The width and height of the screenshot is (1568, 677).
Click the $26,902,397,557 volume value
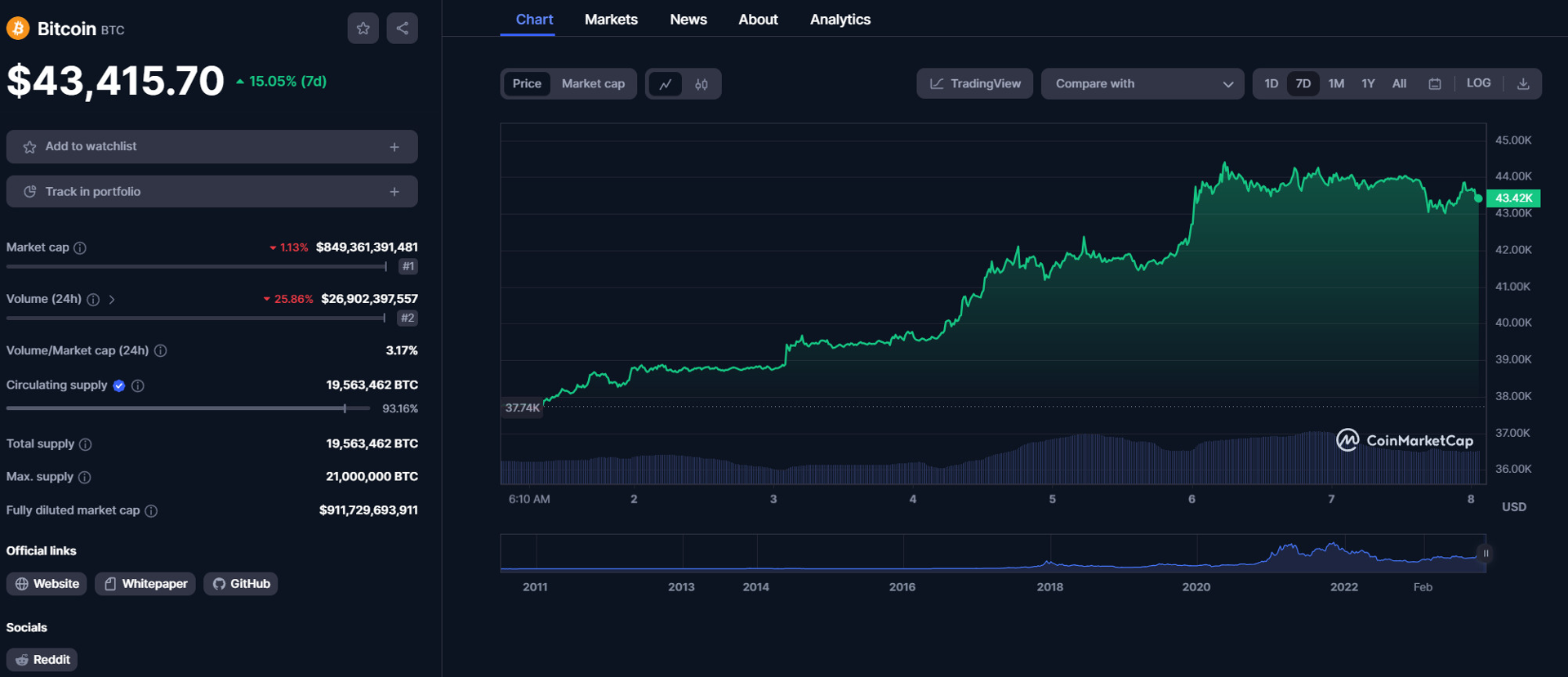pos(369,299)
